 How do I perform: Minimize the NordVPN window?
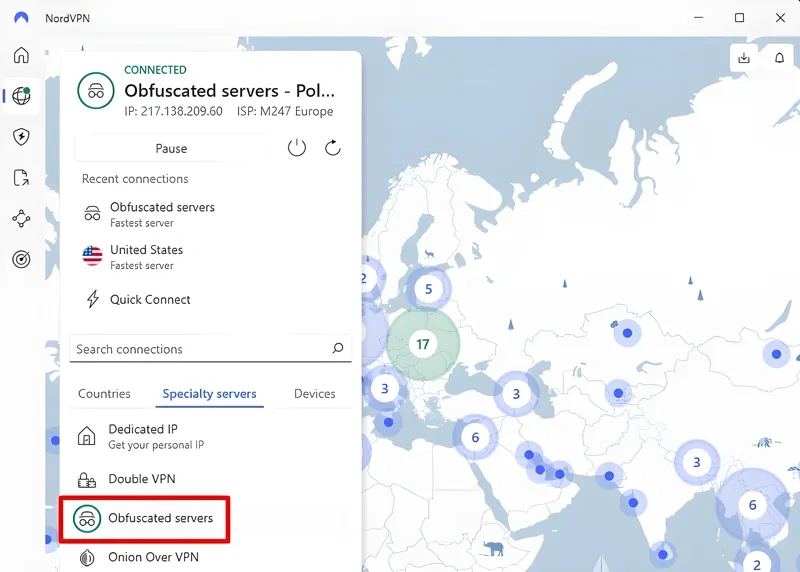click(698, 18)
